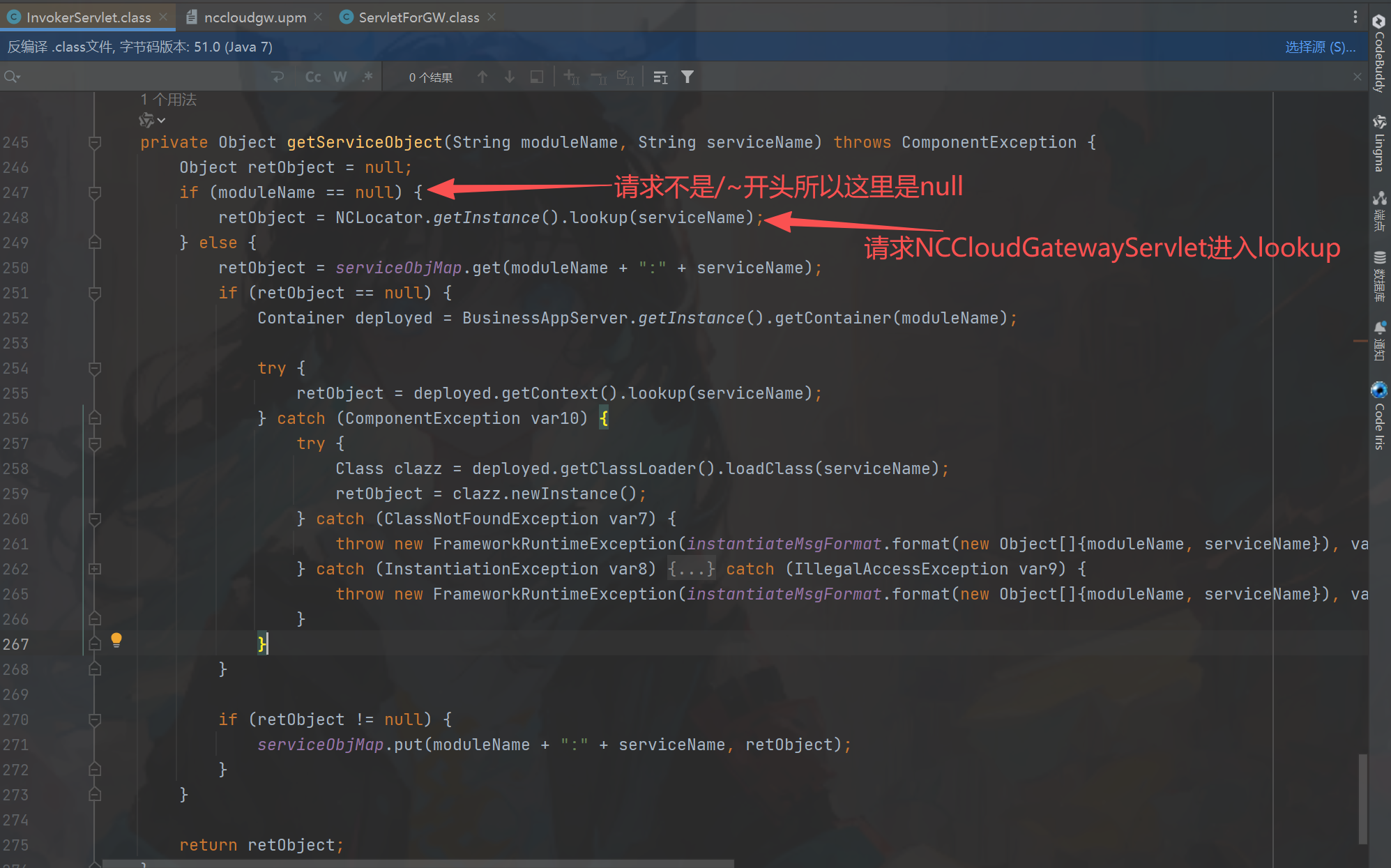Screen dimensions: 1391x868
Task: Open the CodeBuddy side panel
Action: click(x=1378, y=54)
